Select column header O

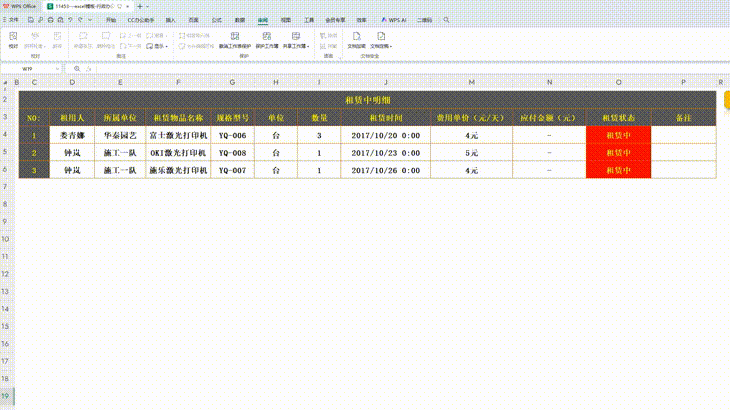click(618, 82)
